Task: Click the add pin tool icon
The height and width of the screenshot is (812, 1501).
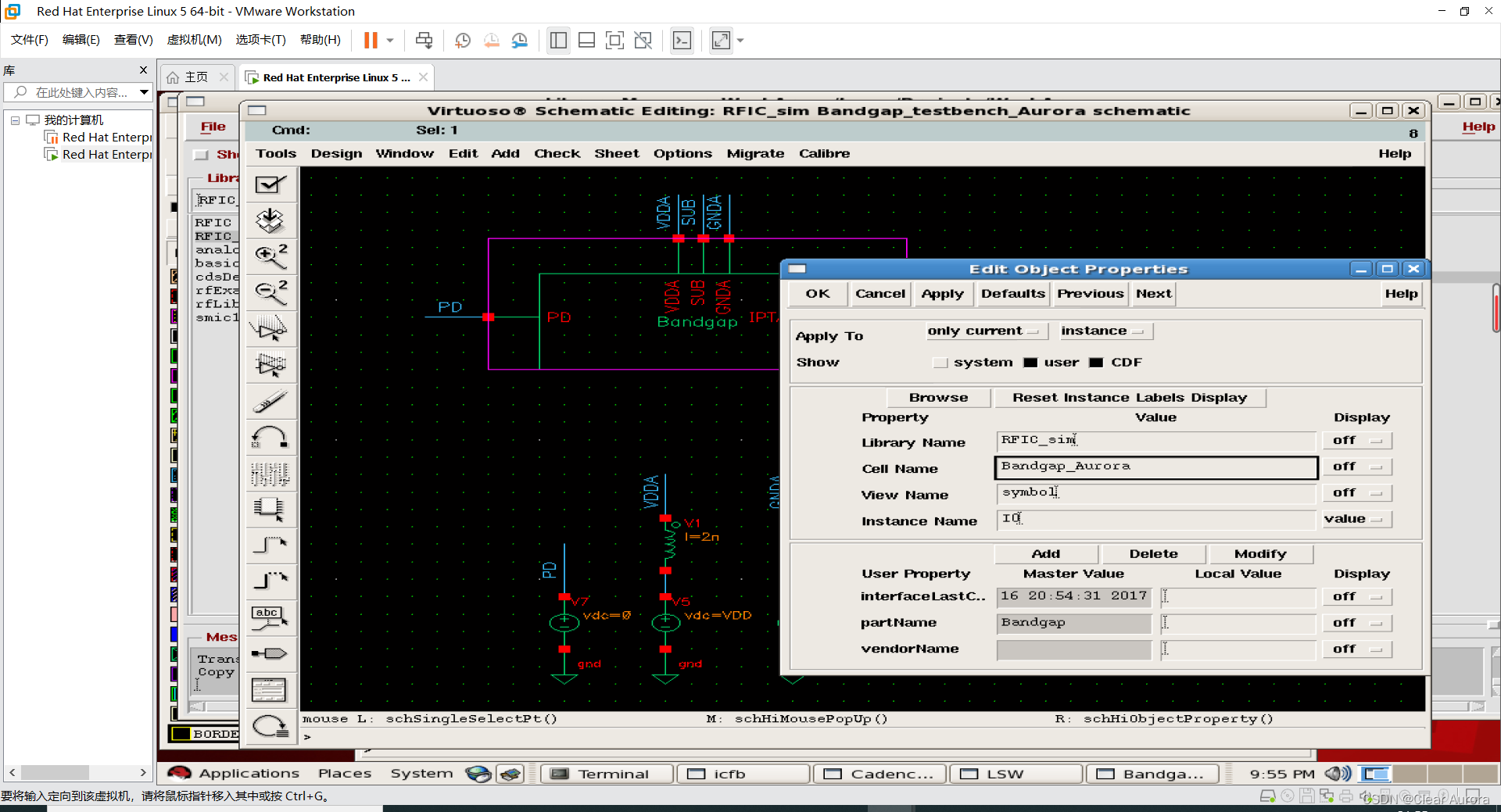Action: (x=270, y=653)
